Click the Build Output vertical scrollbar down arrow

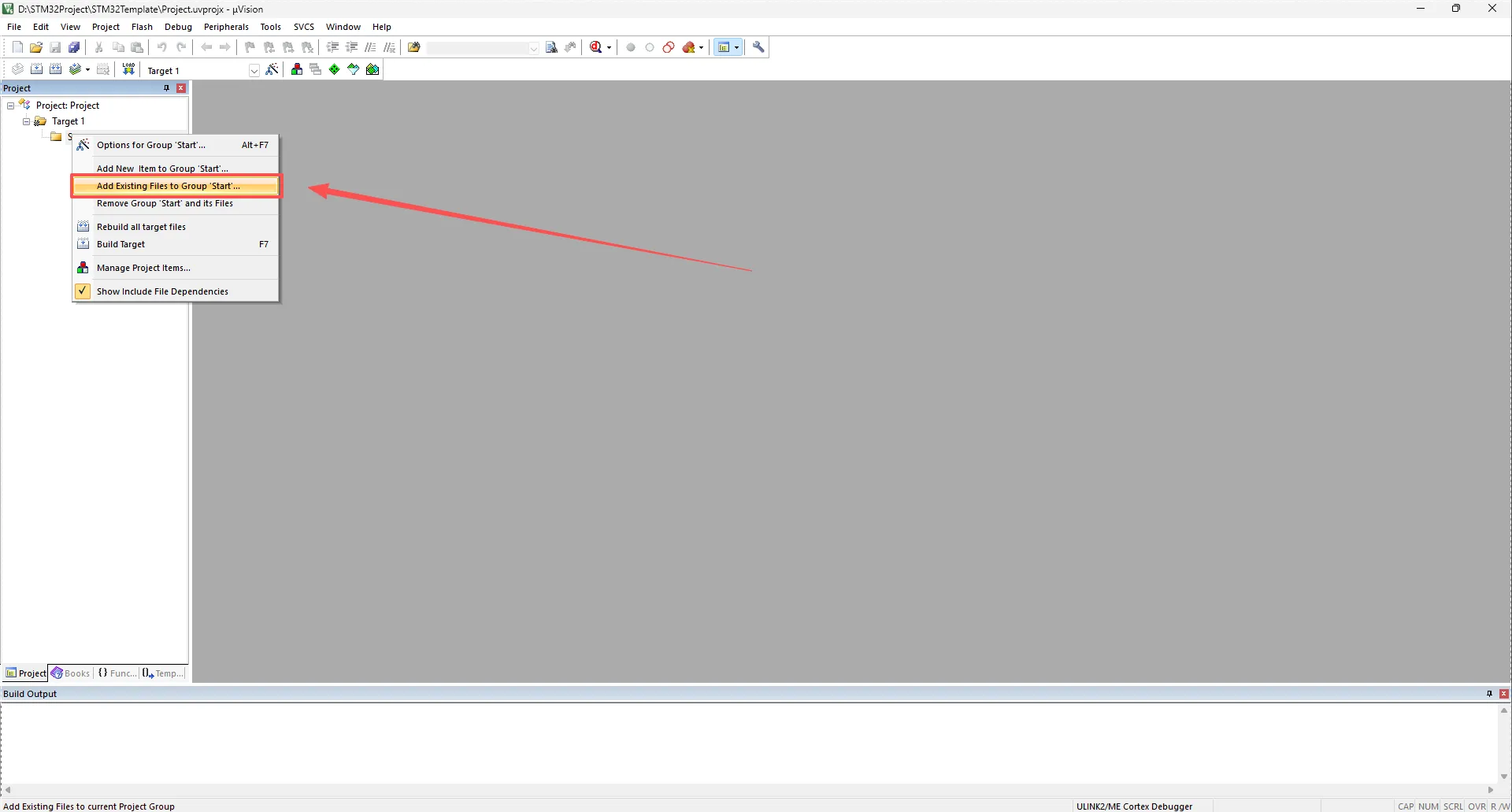point(1504,777)
